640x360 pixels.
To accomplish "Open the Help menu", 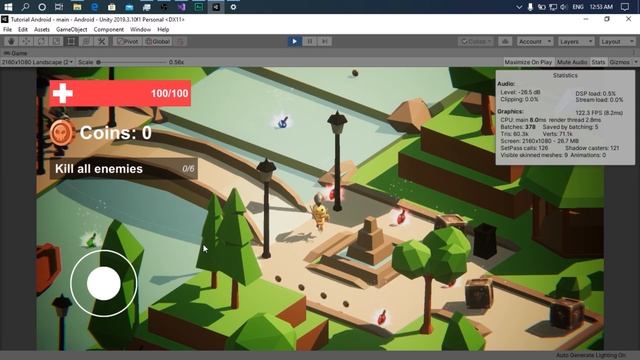I will point(163,29).
